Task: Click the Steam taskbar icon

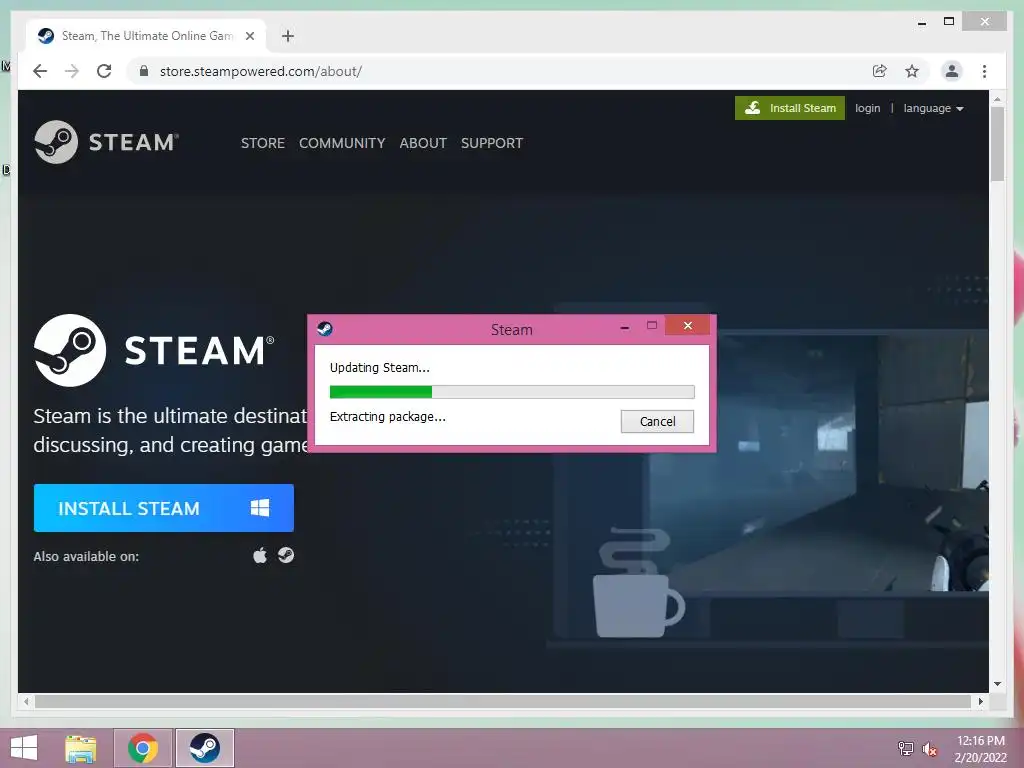Action: pyautogui.click(x=204, y=748)
